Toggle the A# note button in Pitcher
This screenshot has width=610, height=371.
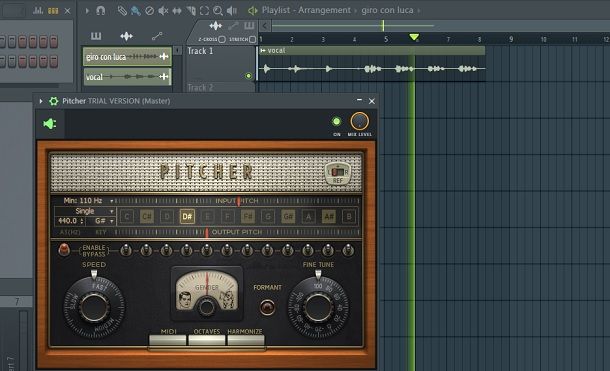(x=329, y=217)
